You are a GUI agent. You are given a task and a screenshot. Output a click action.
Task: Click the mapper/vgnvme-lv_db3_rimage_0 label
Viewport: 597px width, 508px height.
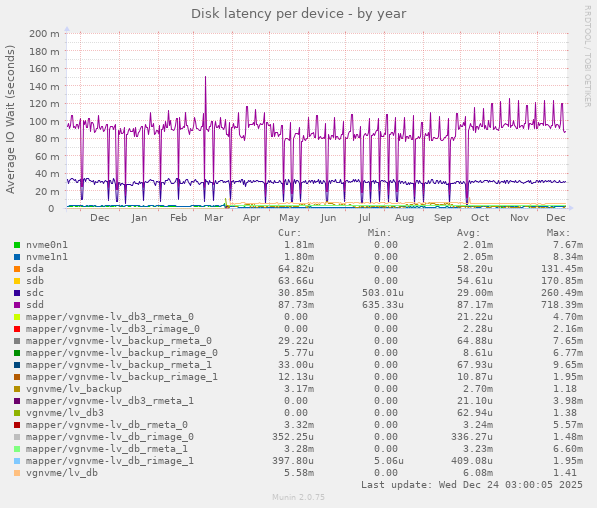[x=113, y=329]
